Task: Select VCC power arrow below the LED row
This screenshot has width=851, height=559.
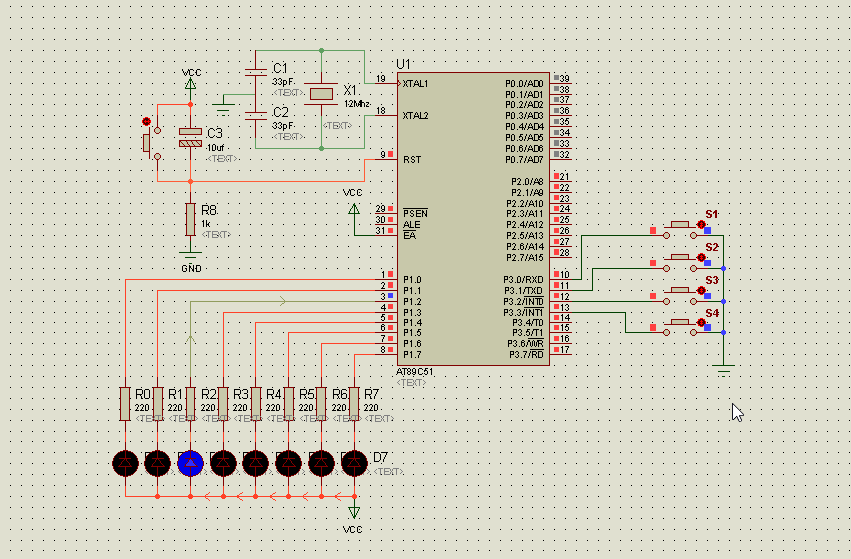Action: coord(354,512)
